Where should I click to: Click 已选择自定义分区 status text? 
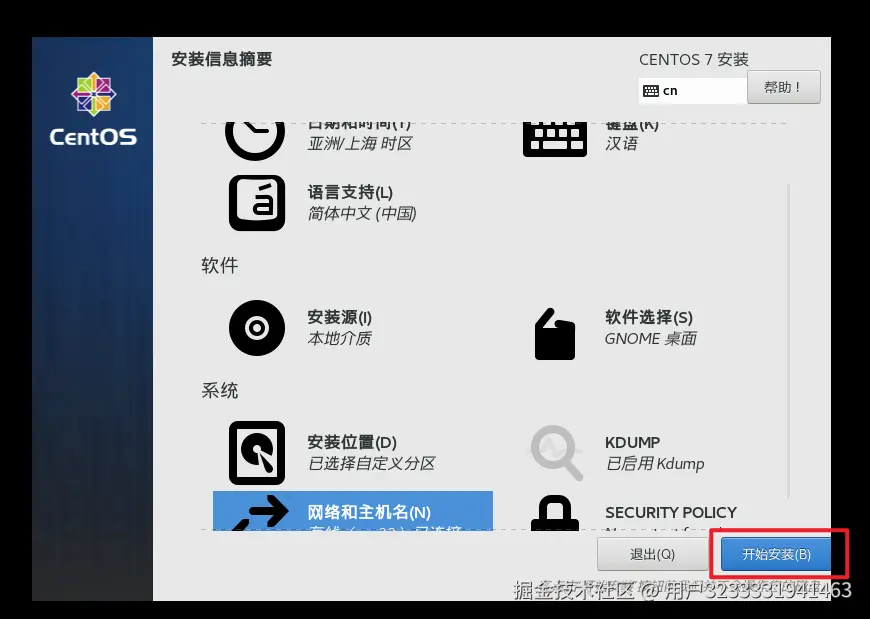coord(372,463)
